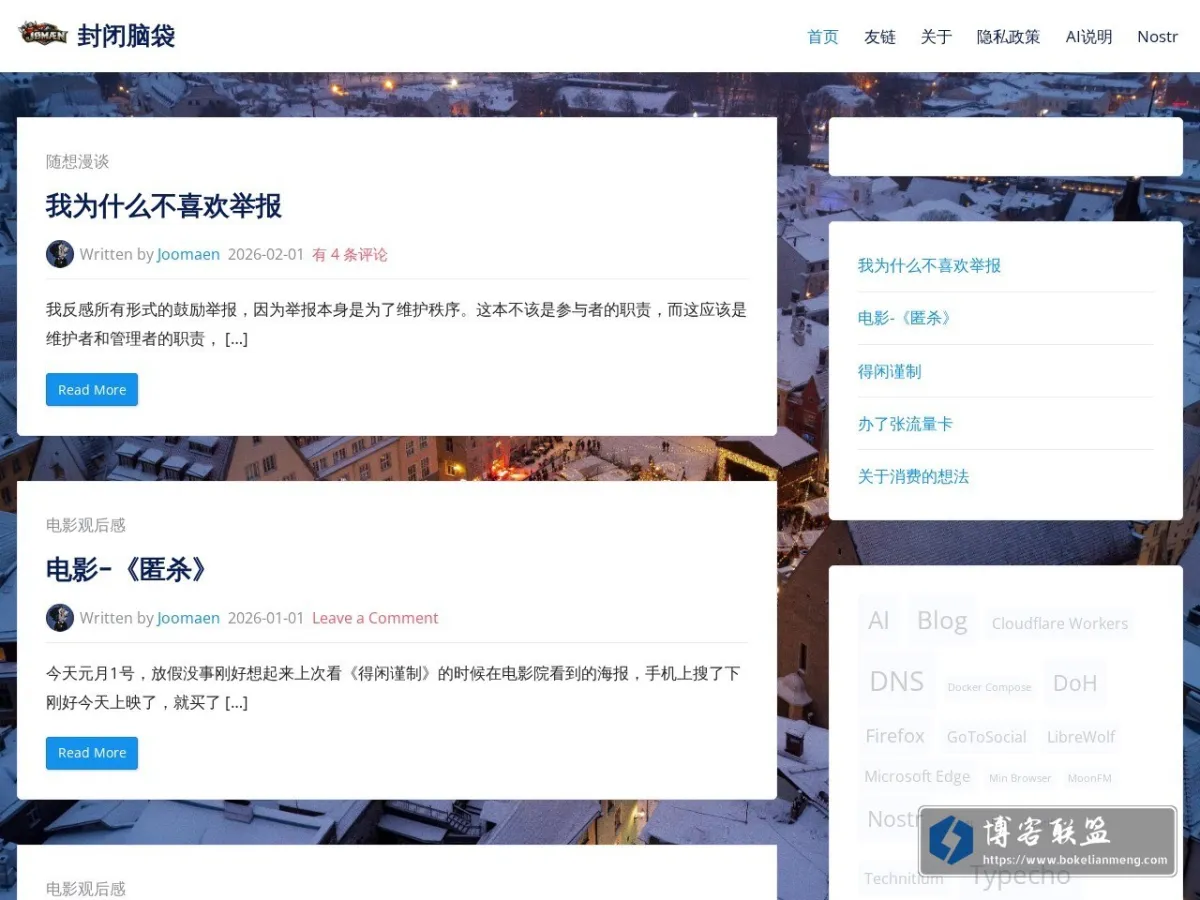This screenshot has height=900, width=1200.
Task: Select the MoonFM tag
Action: (1089, 778)
